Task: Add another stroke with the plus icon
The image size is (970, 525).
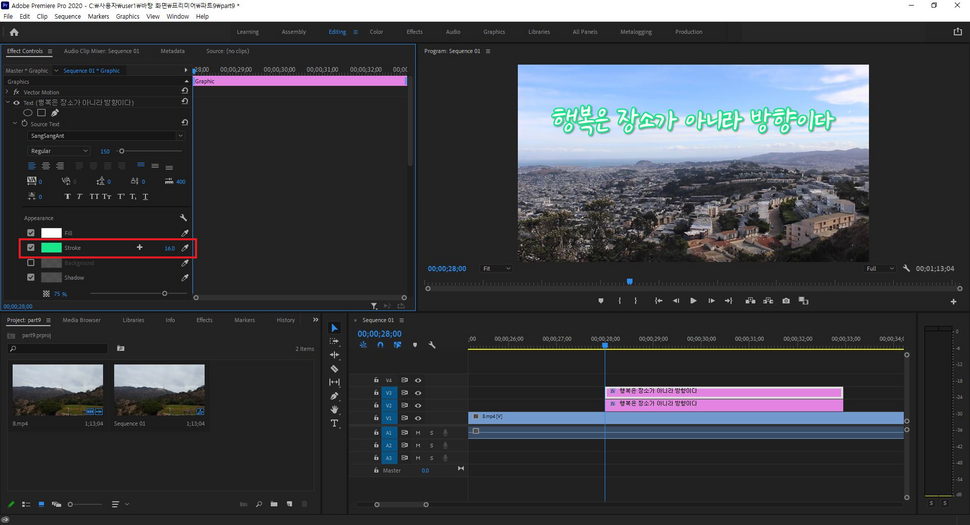Action: click(139, 247)
